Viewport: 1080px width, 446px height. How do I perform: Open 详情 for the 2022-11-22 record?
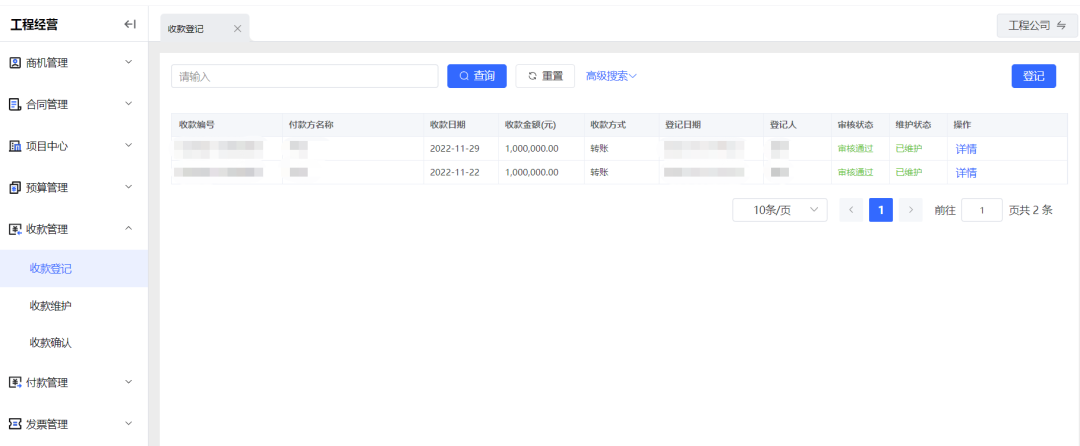(x=966, y=173)
